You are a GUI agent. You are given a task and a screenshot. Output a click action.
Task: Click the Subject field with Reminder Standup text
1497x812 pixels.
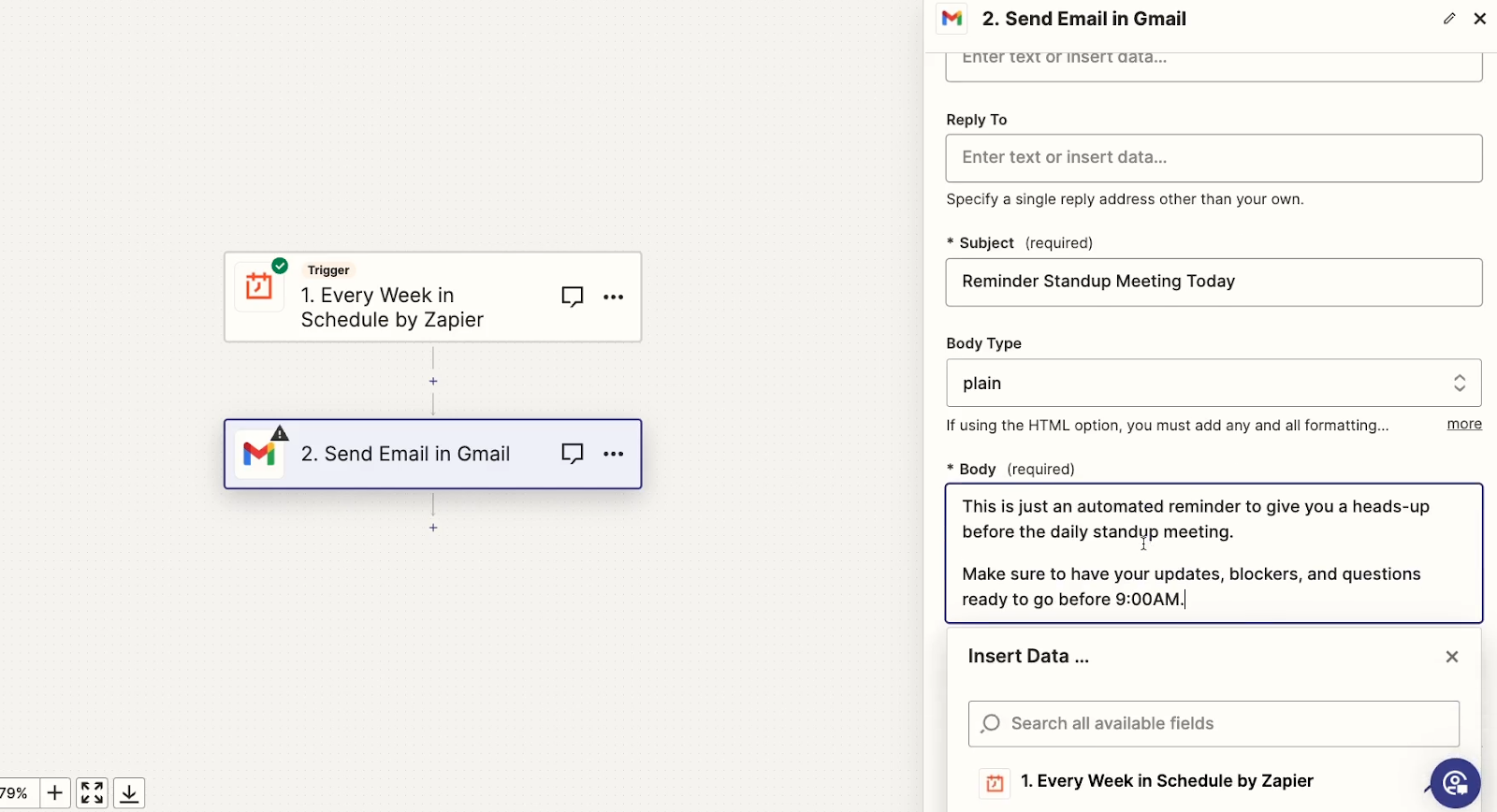1214,283
